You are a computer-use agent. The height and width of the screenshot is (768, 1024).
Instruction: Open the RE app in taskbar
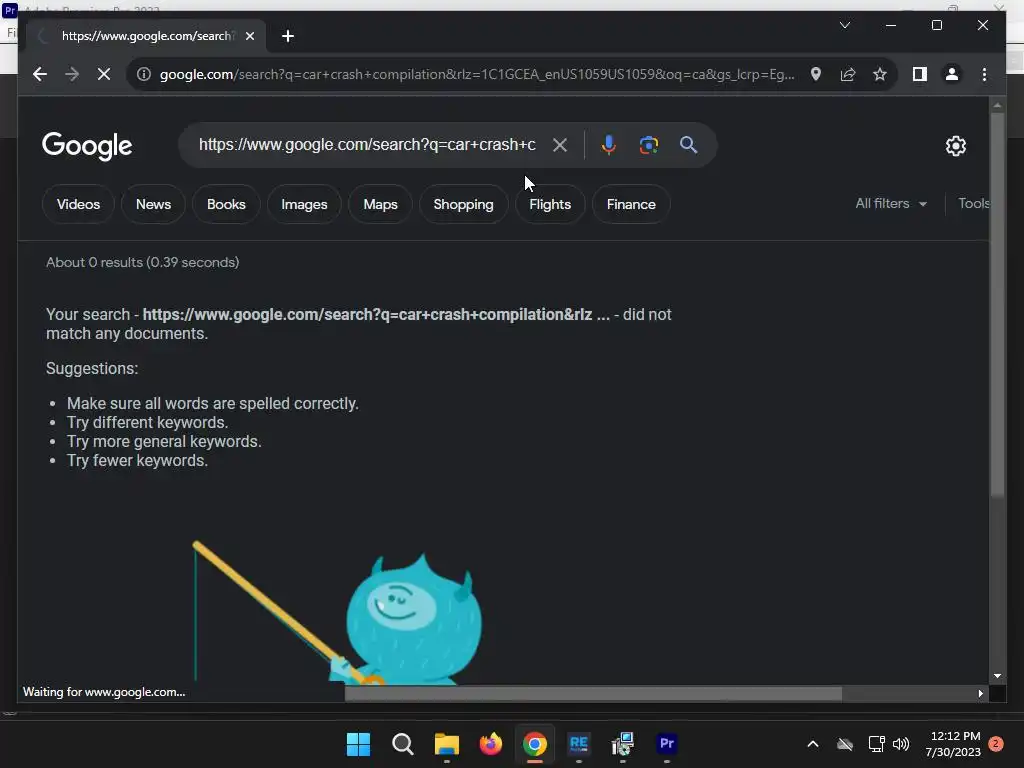579,744
